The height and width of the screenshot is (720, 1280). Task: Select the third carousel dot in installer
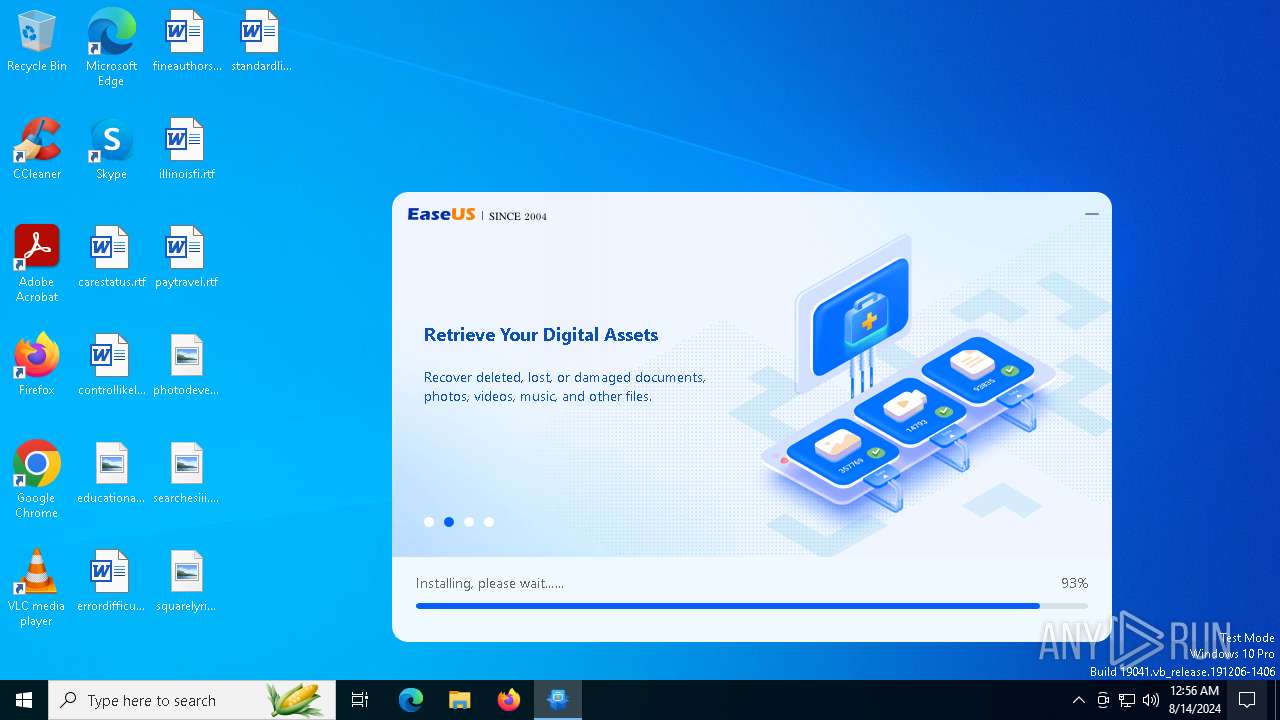[469, 522]
